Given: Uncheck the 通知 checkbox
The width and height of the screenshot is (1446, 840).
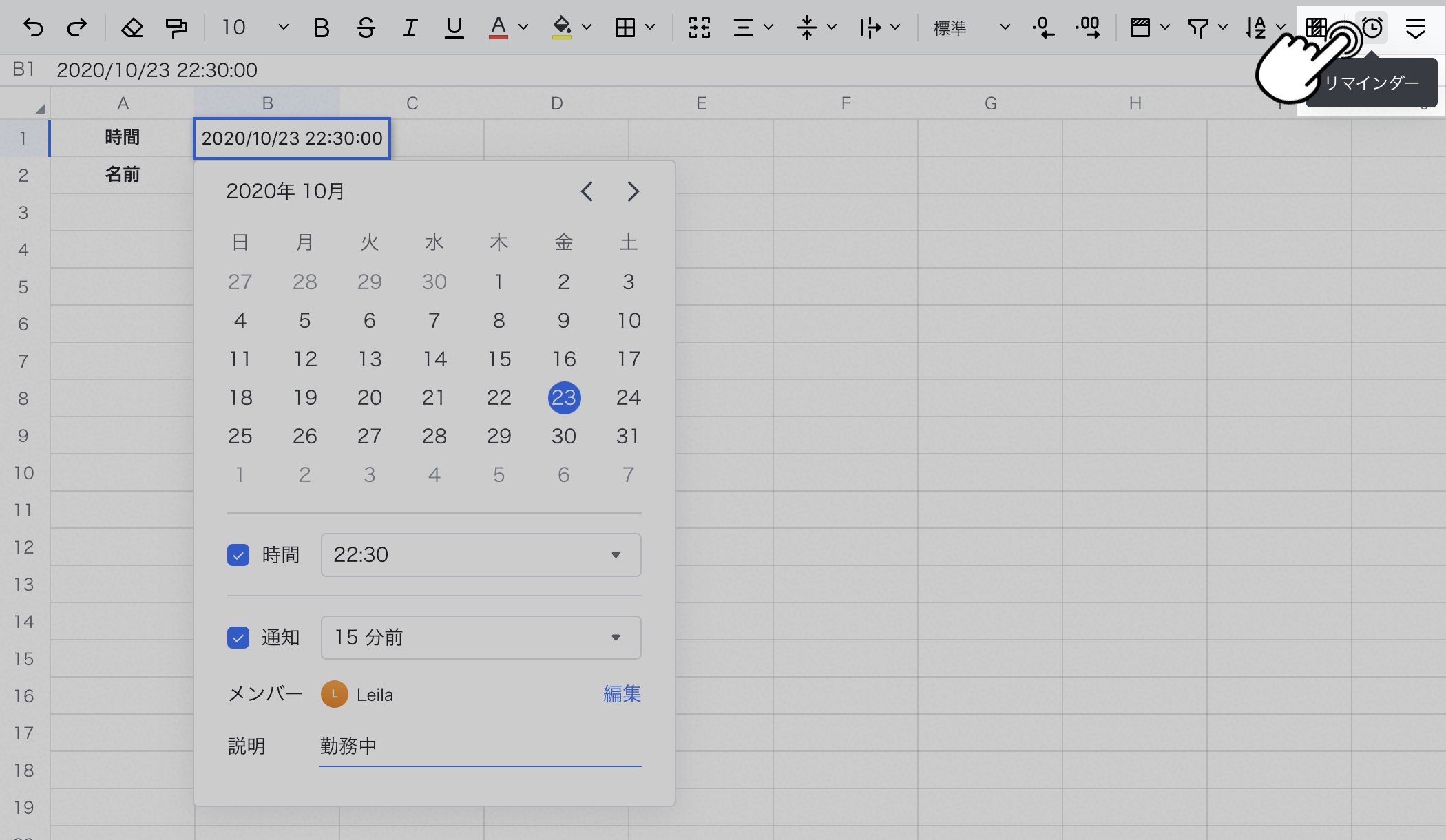Looking at the screenshot, I should coord(238,638).
